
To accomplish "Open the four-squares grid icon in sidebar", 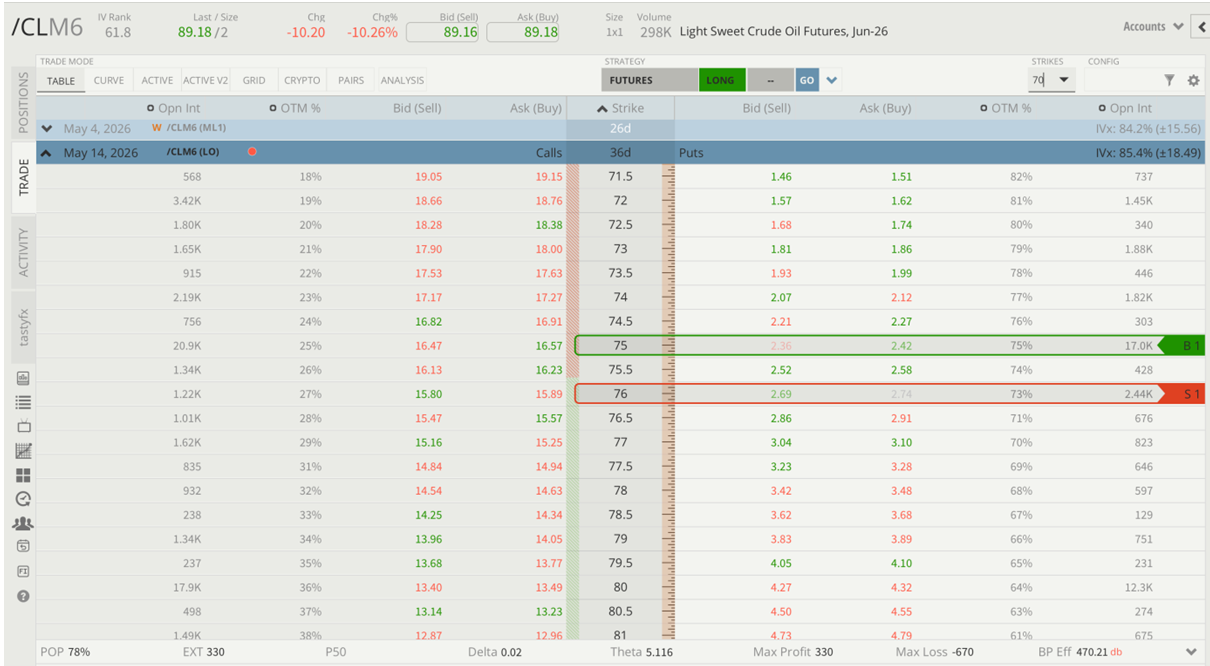I will 23,475.
